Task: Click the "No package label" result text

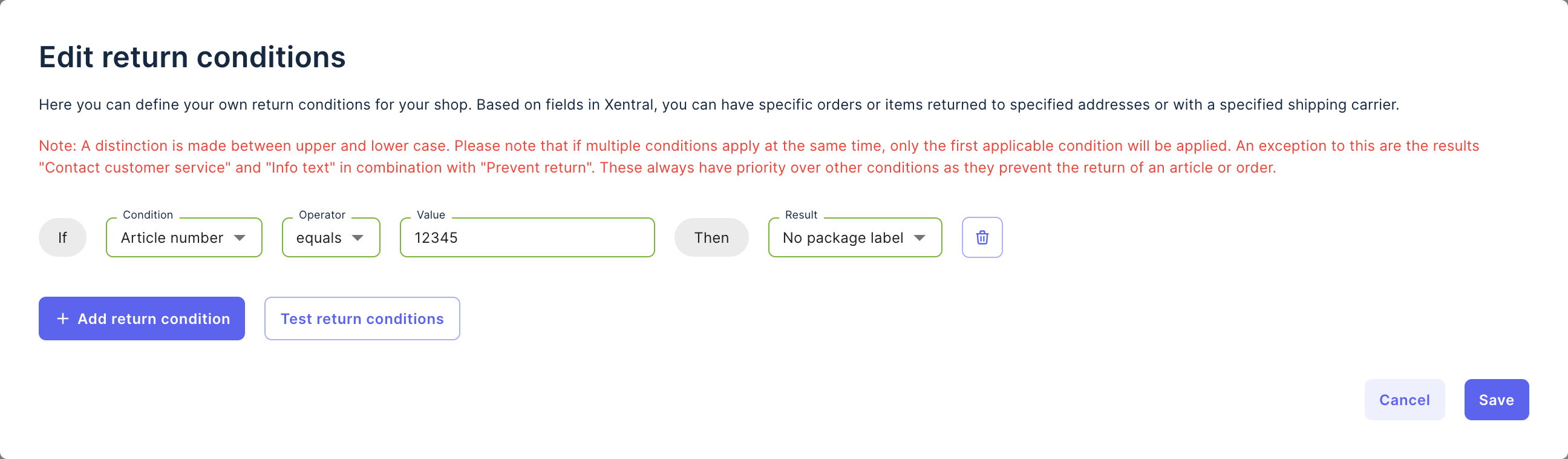Action: click(843, 238)
